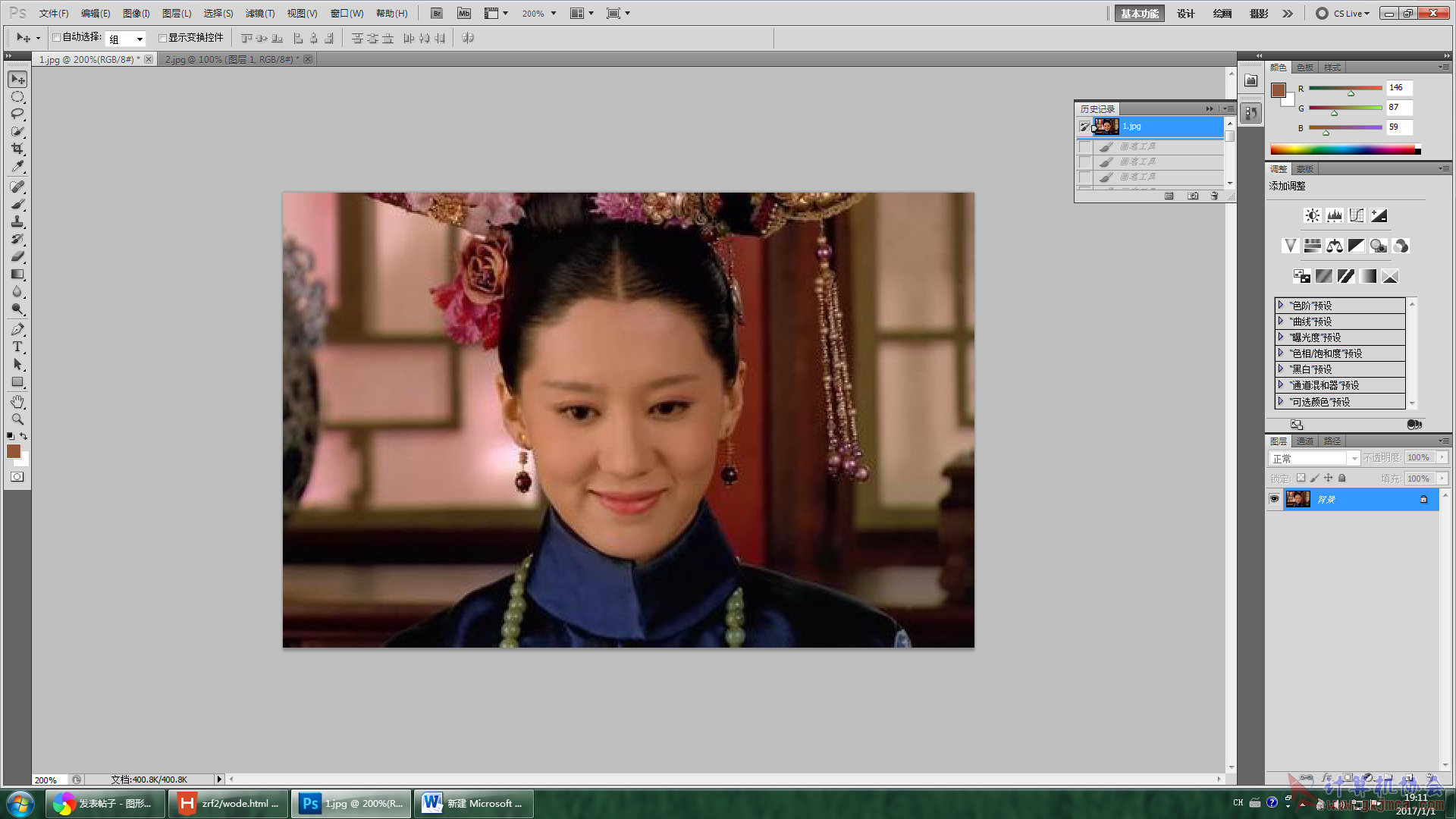Select the Quick Selection tool
The height and width of the screenshot is (819, 1456).
pyautogui.click(x=17, y=131)
